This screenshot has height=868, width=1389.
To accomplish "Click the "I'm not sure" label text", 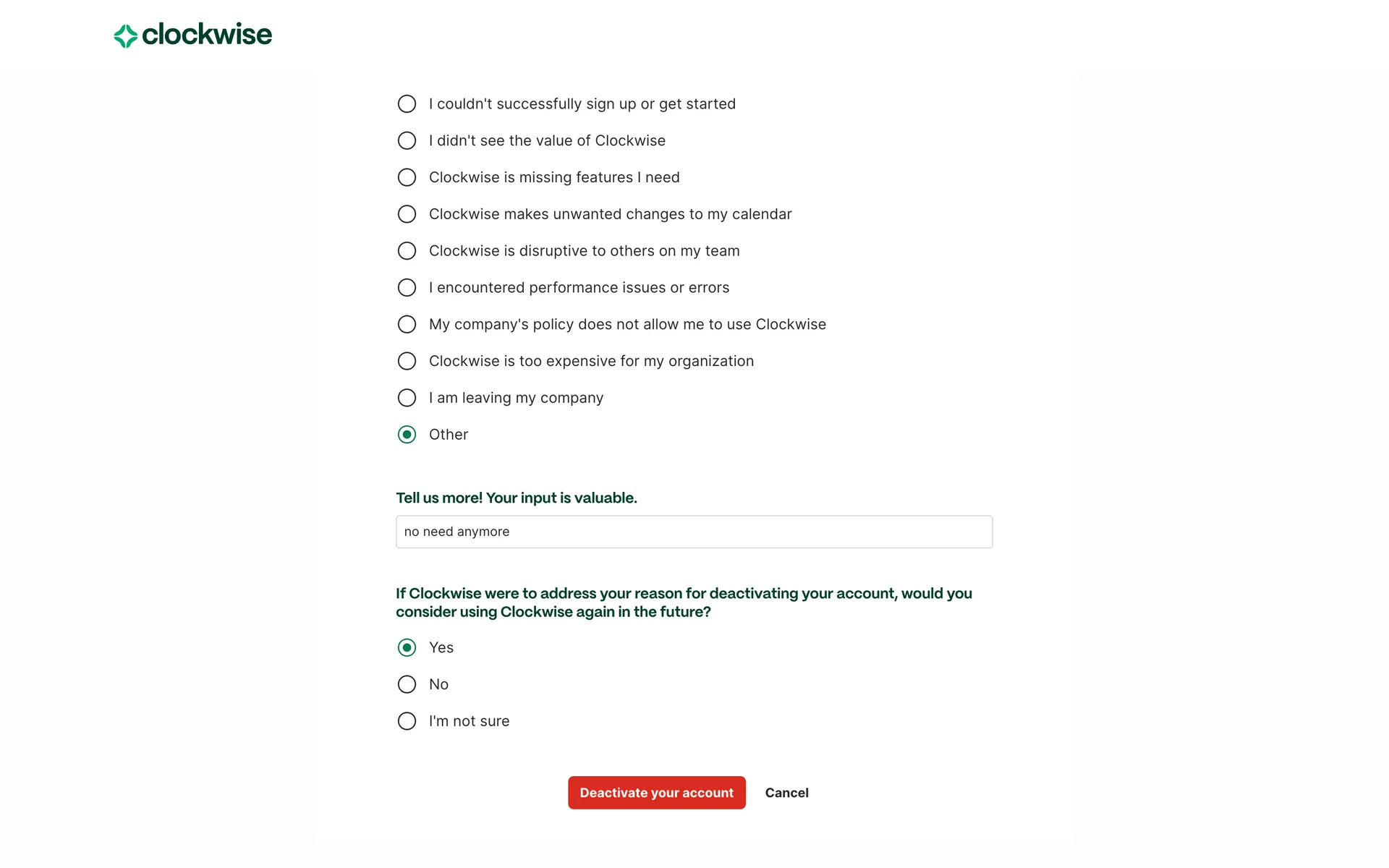I will click(469, 721).
